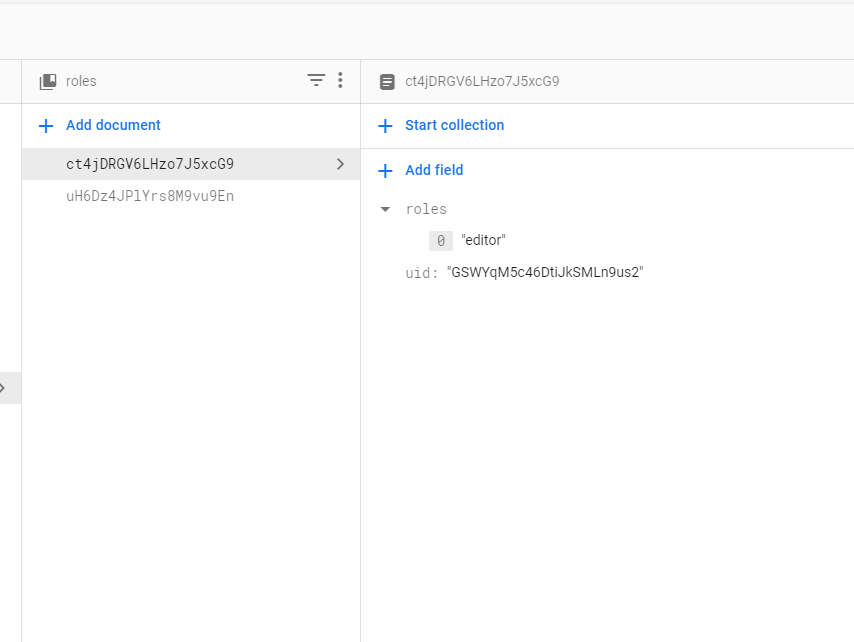This screenshot has width=854, height=642.
Task: Collapse the roles array field
Action: [x=385, y=210]
